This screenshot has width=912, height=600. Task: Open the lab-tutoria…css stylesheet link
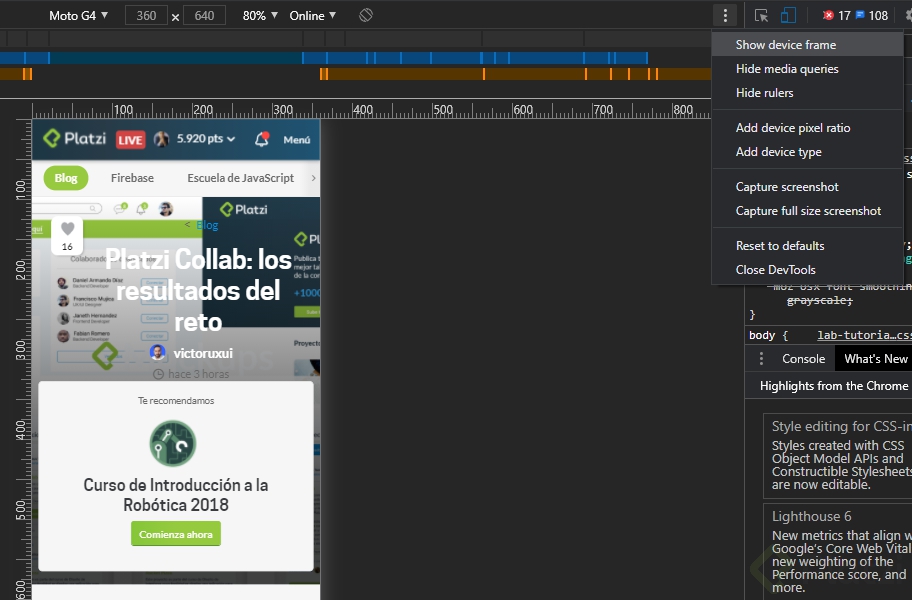click(864, 335)
